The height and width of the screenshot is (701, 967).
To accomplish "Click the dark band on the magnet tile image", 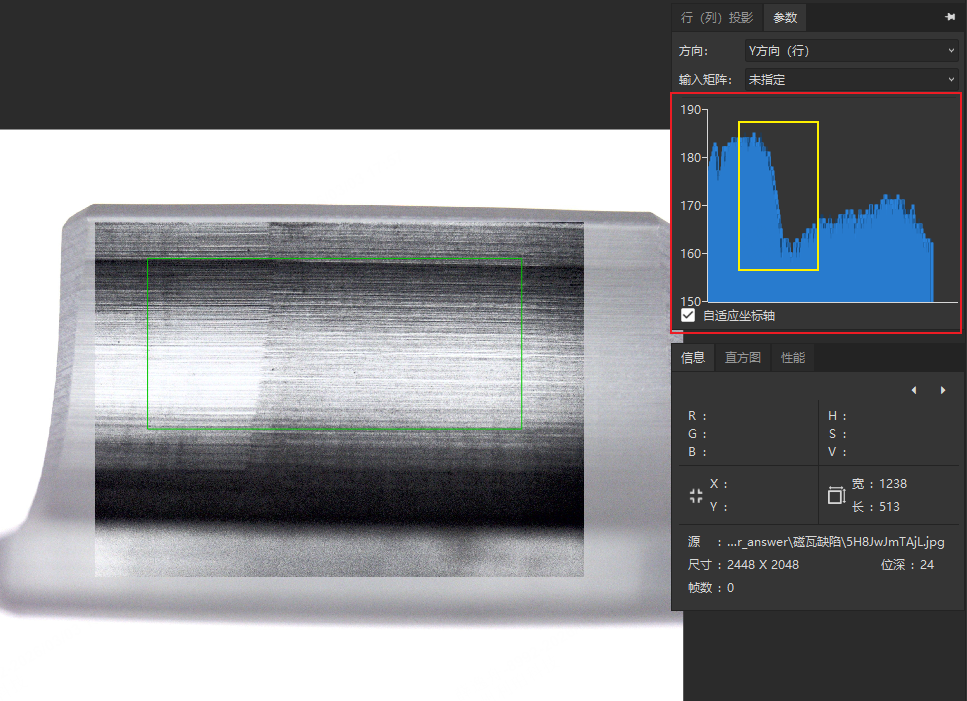I will (338, 495).
